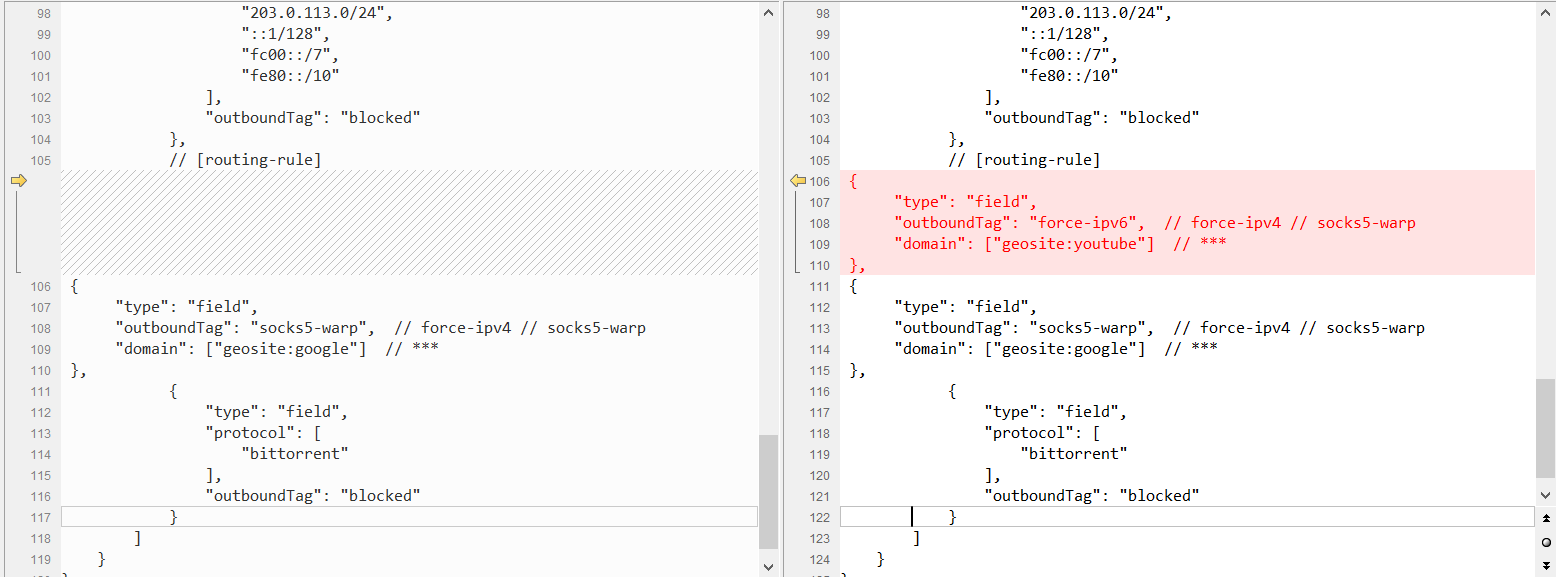The height and width of the screenshot is (577, 1556).
Task: Click line number 106 in right pane
Action: (820, 181)
